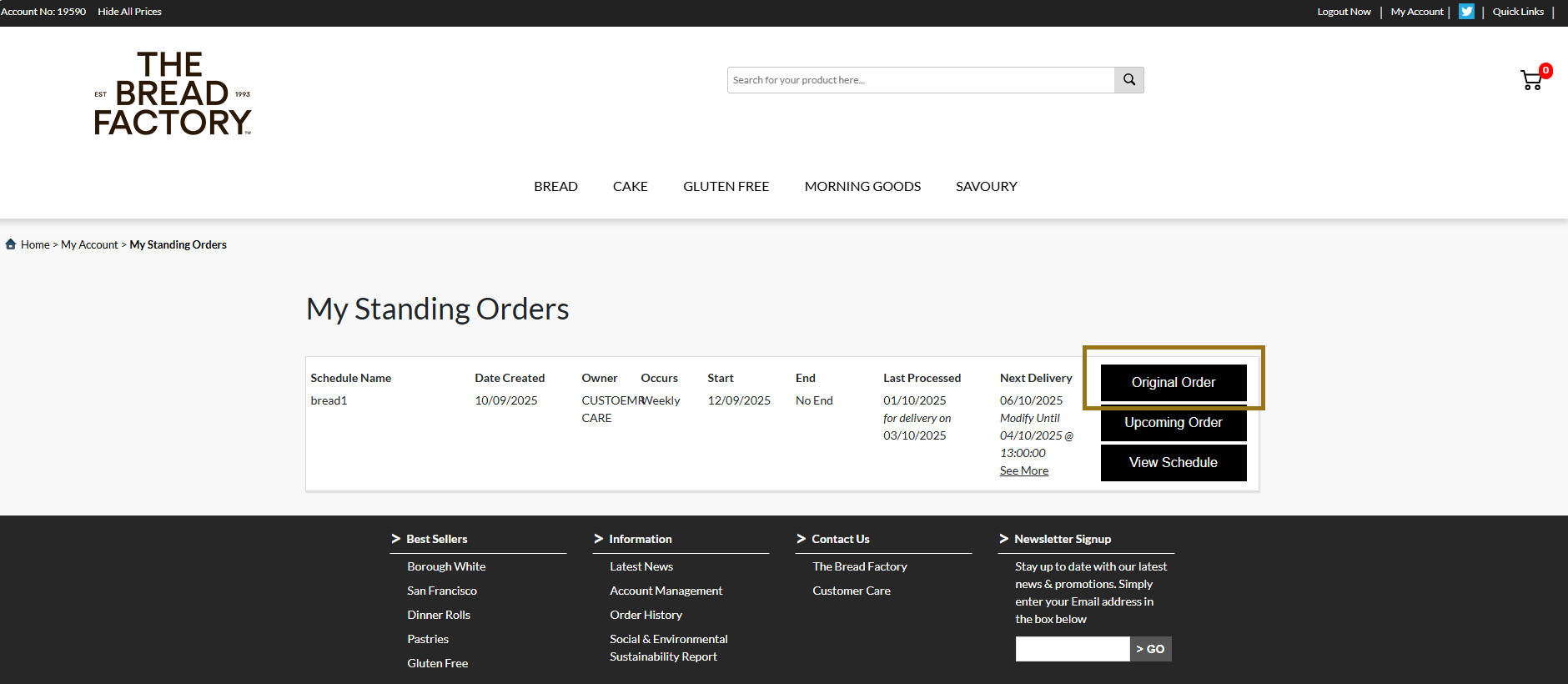Open Dinner Rolls footer link

pyautogui.click(x=439, y=615)
